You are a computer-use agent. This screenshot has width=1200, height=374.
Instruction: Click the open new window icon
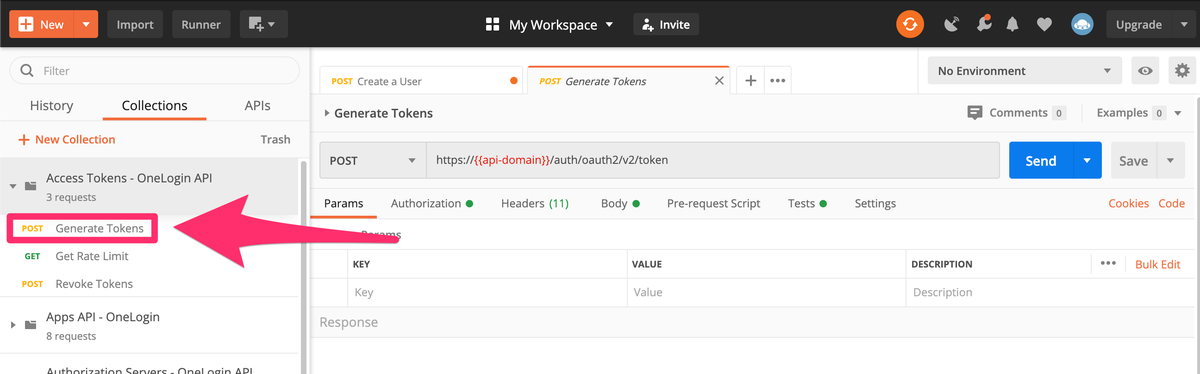(x=264, y=24)
